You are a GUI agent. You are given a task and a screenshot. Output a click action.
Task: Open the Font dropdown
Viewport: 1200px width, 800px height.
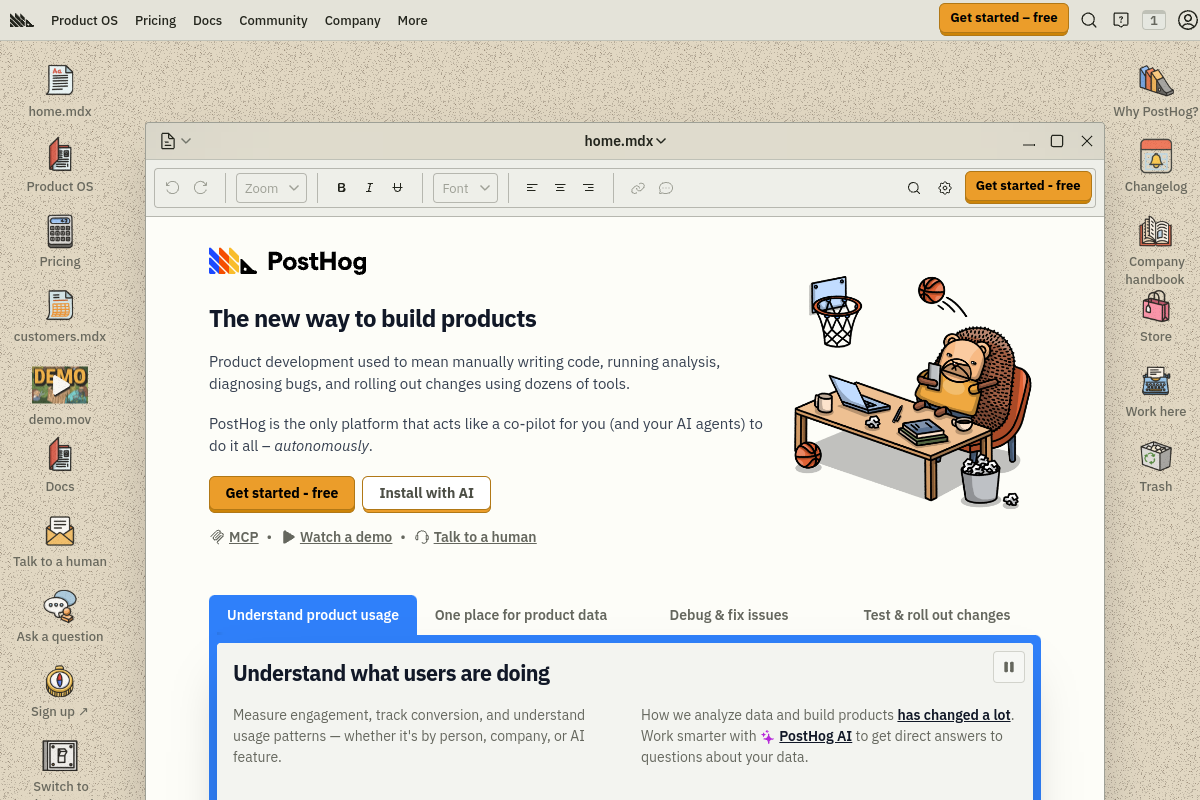465,188
